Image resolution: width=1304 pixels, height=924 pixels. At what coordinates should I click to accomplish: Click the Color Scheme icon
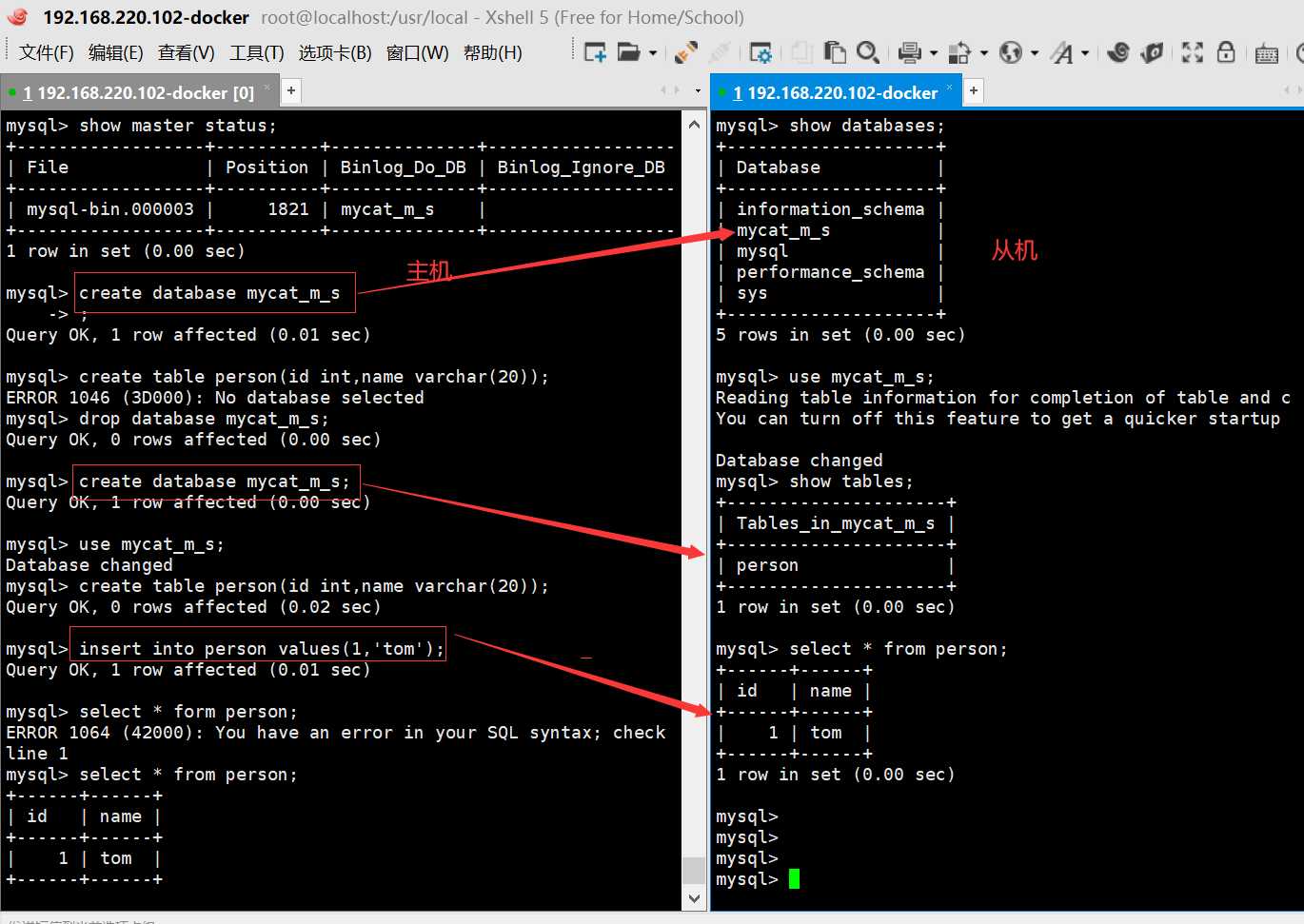[959, 52]
